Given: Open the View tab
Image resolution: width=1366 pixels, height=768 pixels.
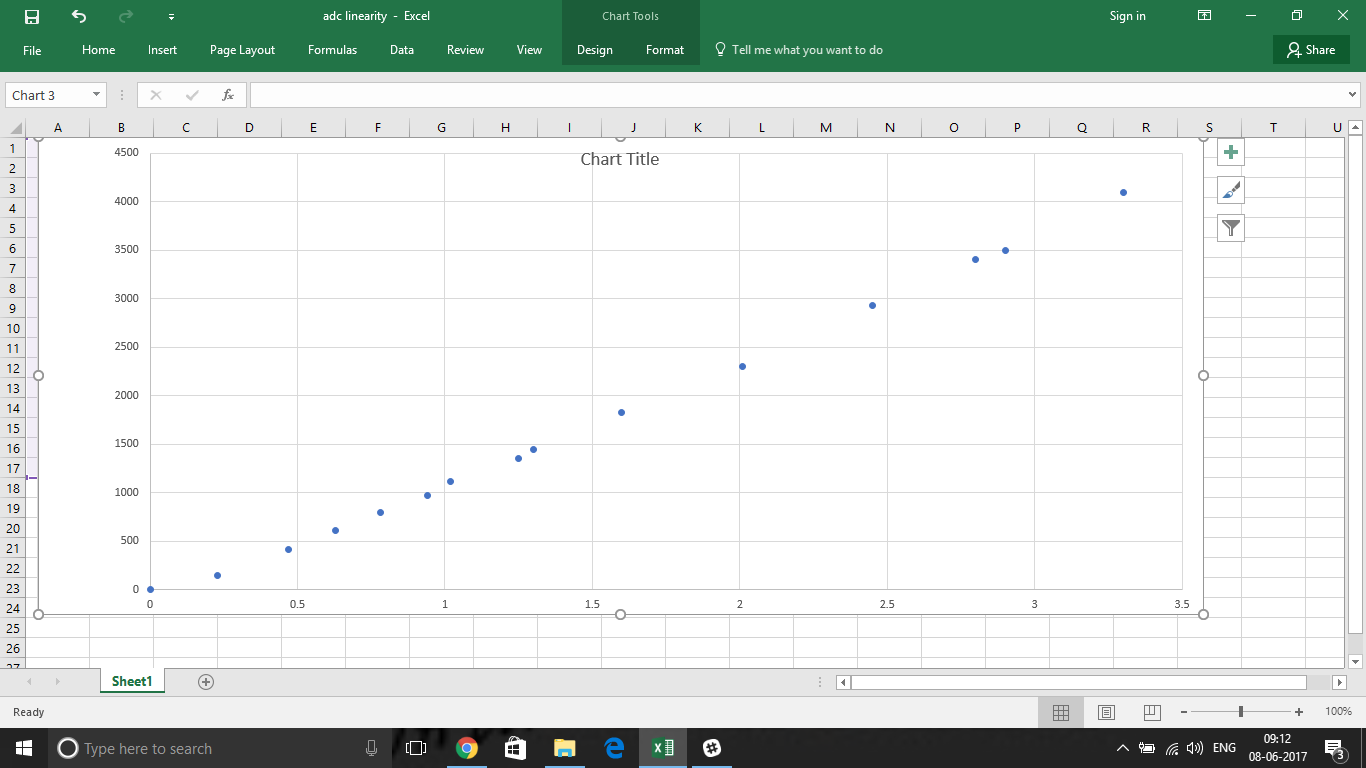Looking at the screenshot, I should pyautogui.click(x=529, y=50).
